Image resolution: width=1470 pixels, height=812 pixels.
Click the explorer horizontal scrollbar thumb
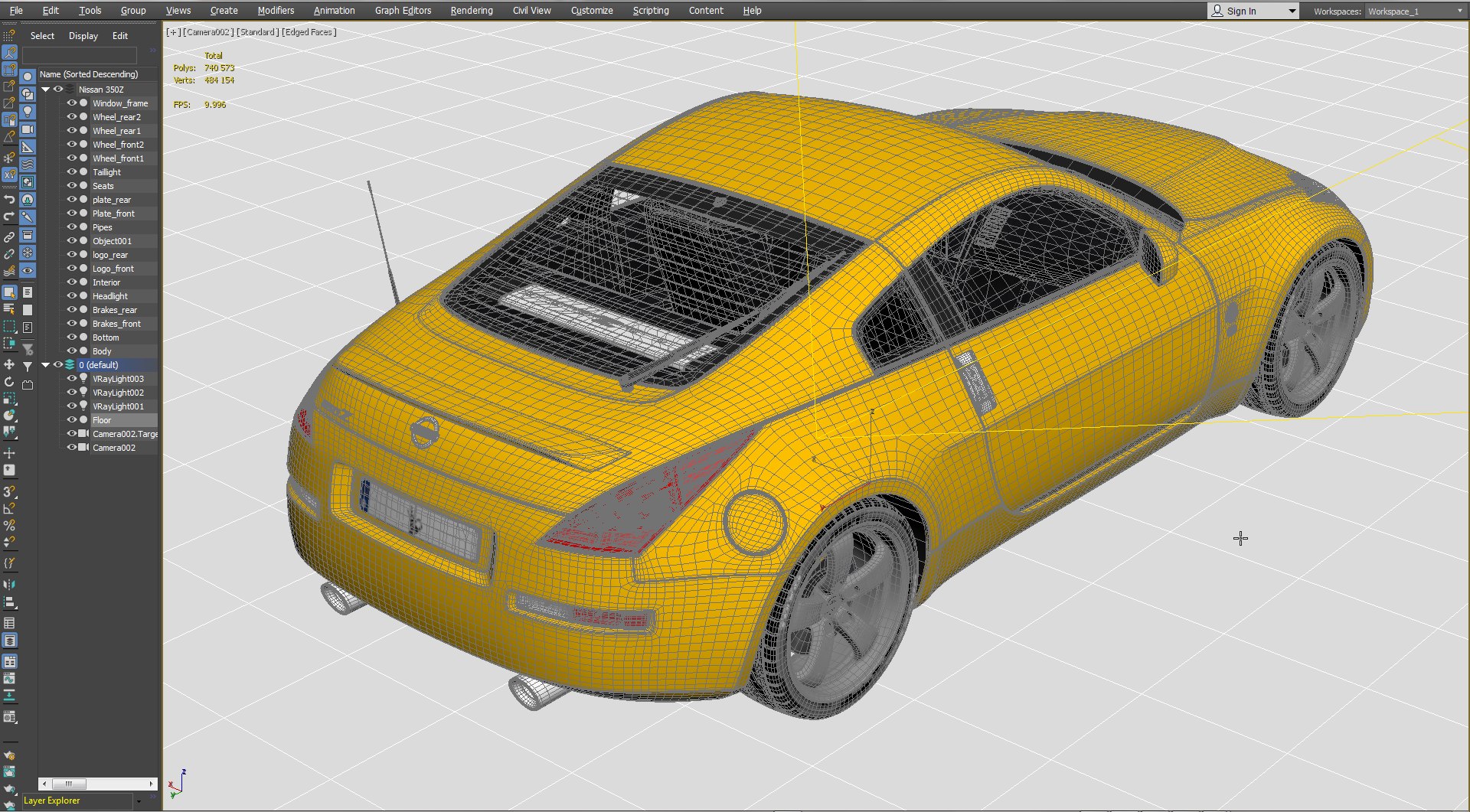point(69,784)
